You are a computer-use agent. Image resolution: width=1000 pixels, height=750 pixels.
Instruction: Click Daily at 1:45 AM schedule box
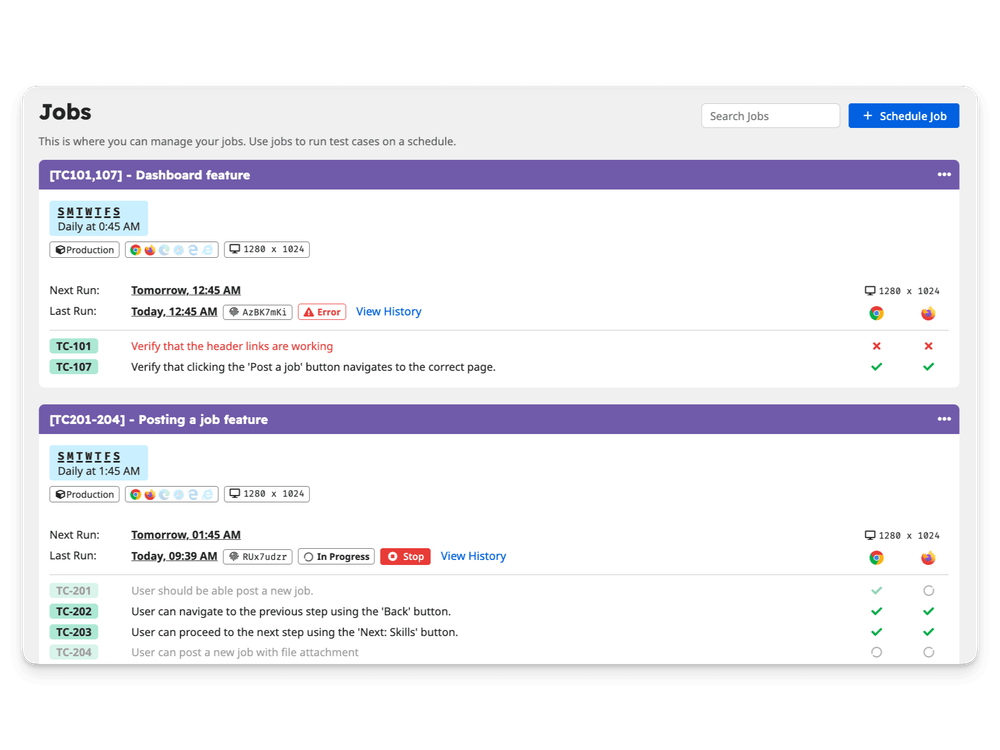tap(99, 463)
